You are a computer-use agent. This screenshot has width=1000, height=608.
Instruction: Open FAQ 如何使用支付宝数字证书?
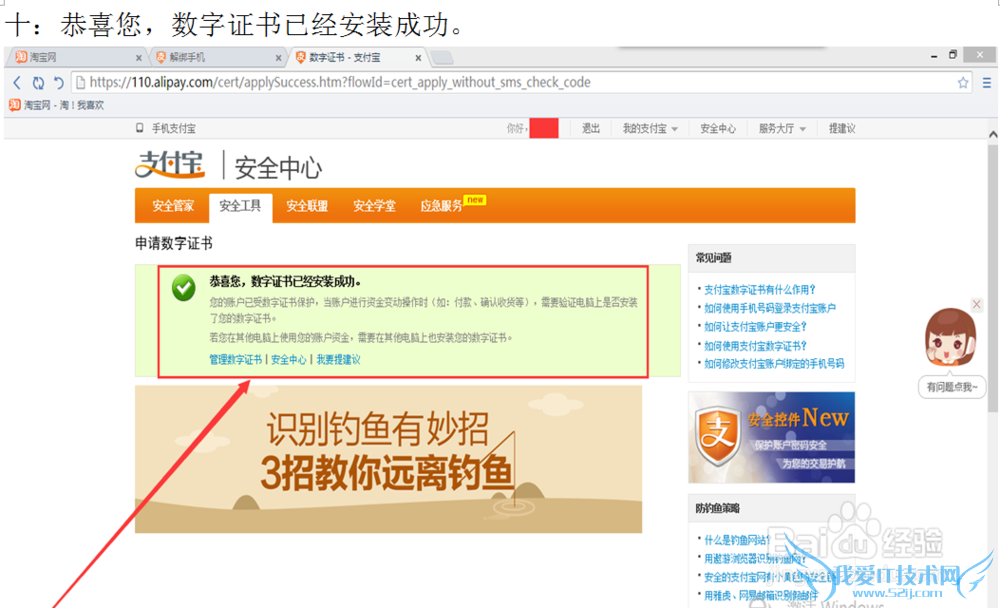click(x=755, y=346)
